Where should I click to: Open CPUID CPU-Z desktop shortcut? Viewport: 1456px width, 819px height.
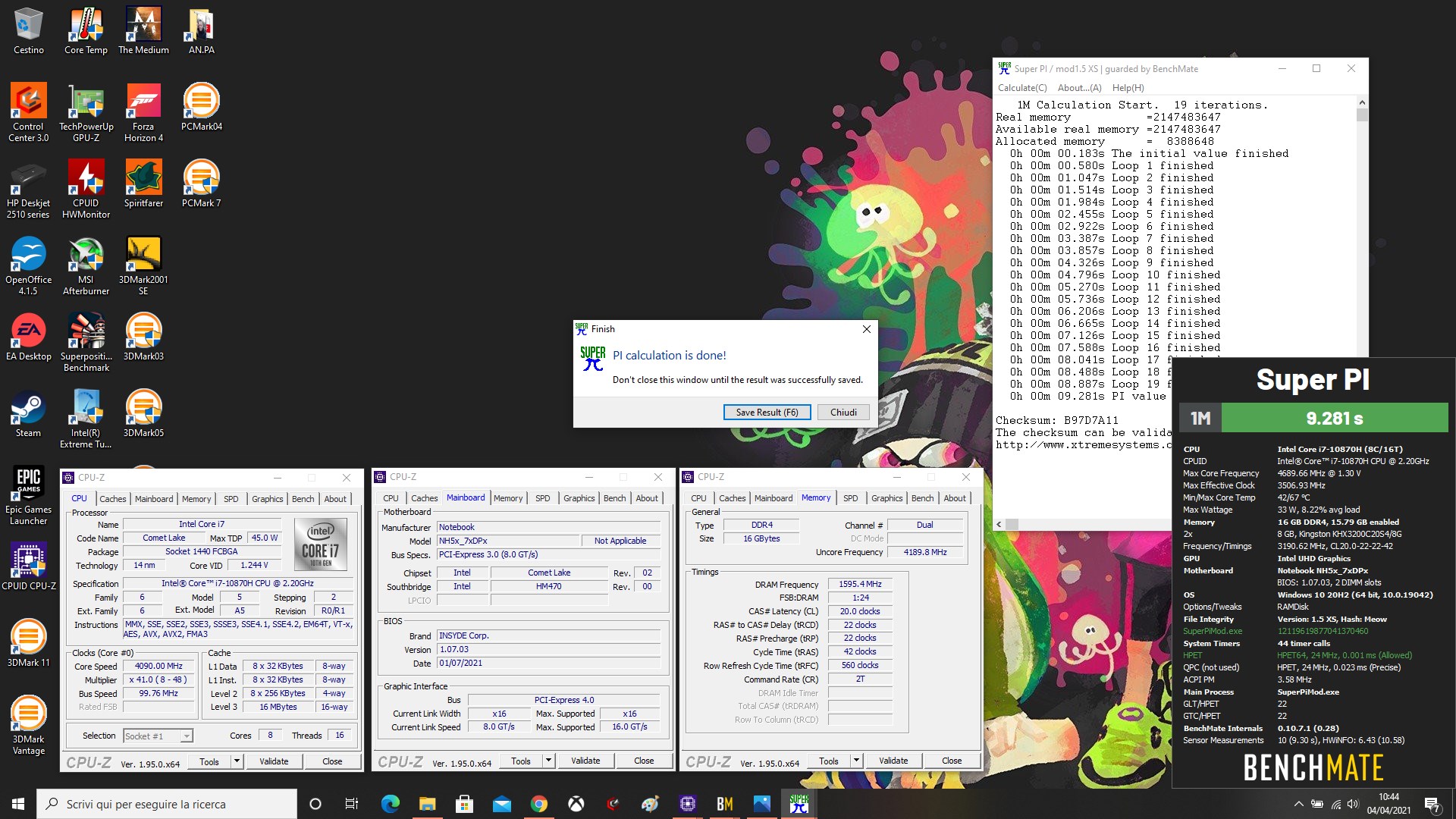[28, 566]
